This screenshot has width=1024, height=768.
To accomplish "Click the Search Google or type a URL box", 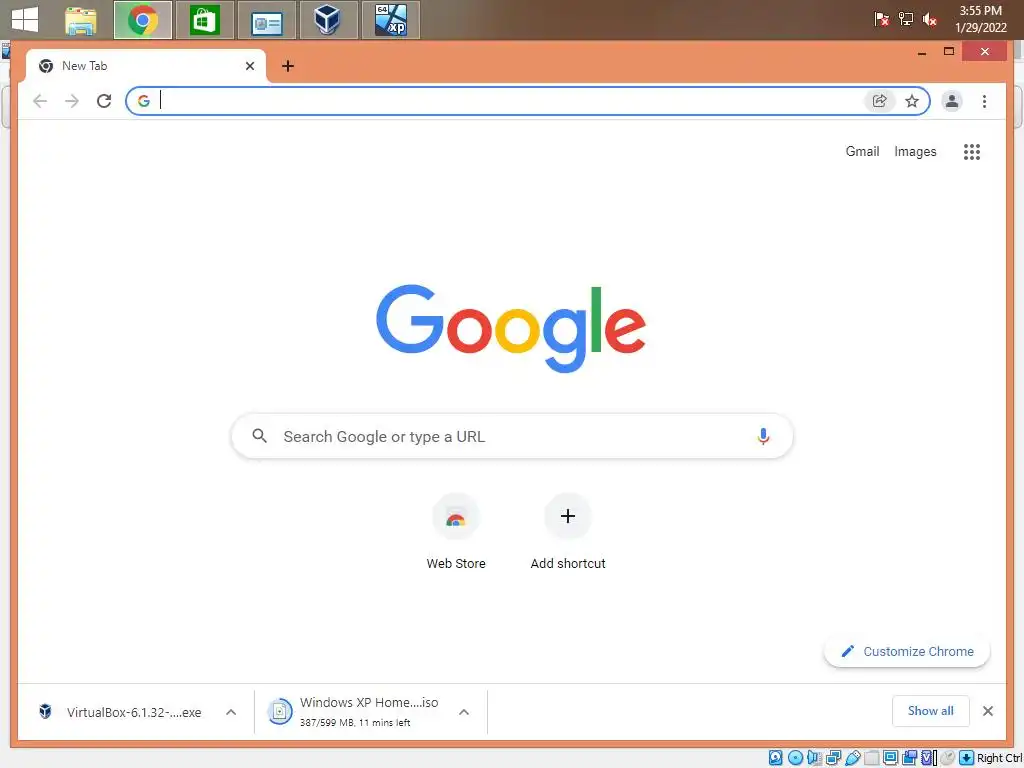I will 512,436.
